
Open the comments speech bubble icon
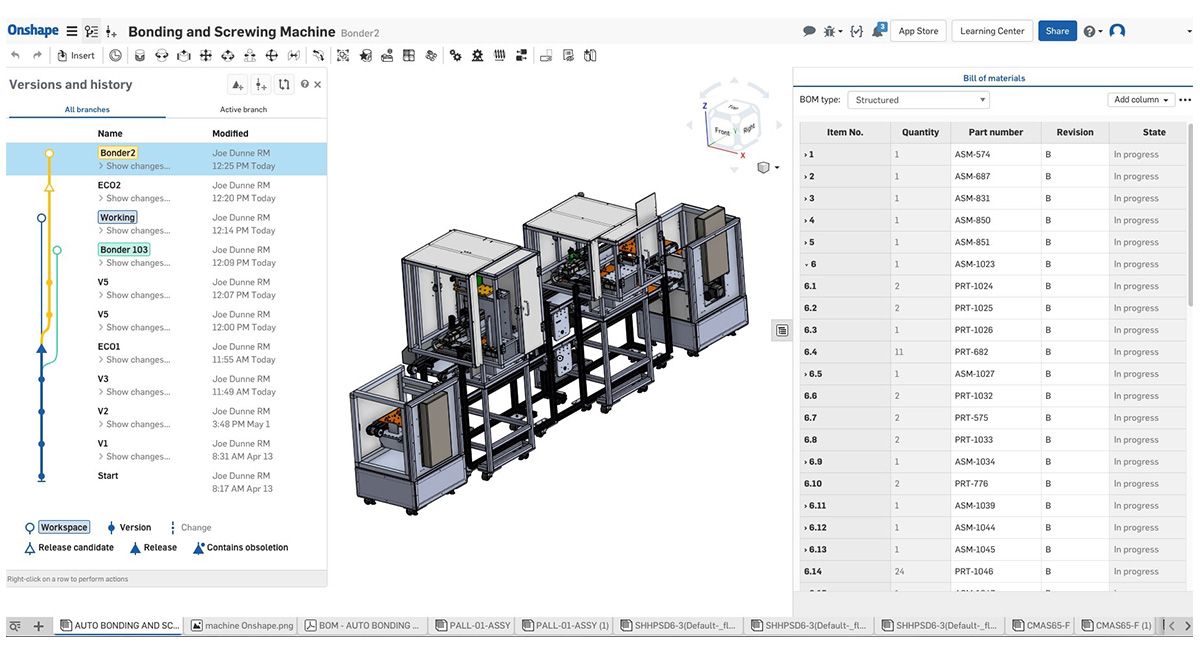pos(809,31)
